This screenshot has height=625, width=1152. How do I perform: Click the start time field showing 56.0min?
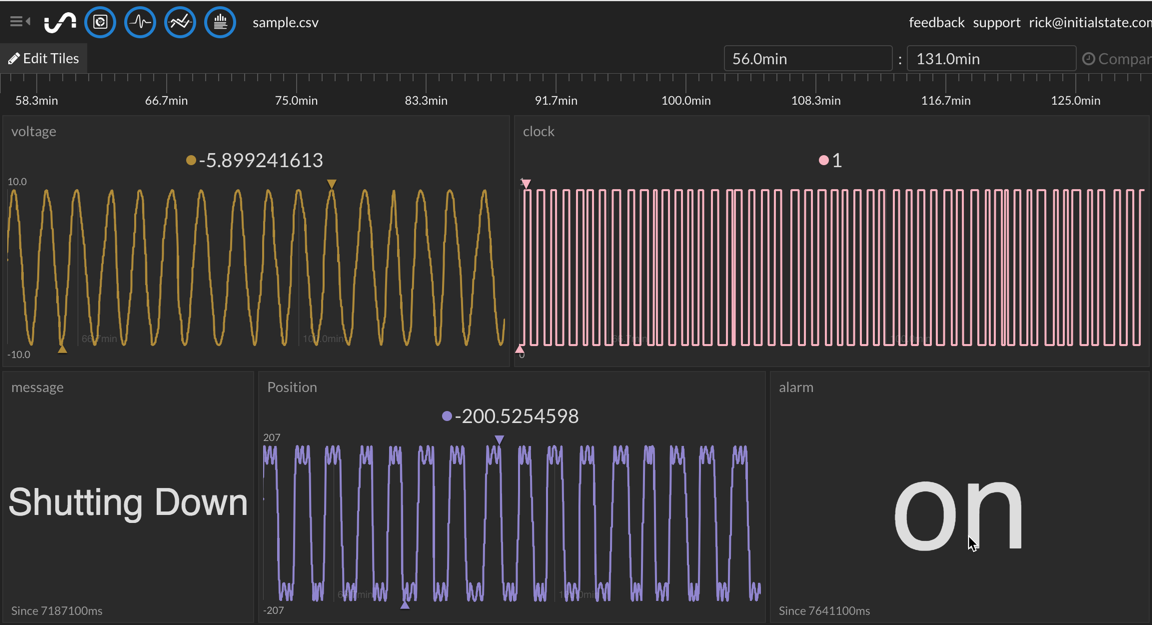pyautogui.click(x=807, y=59)
